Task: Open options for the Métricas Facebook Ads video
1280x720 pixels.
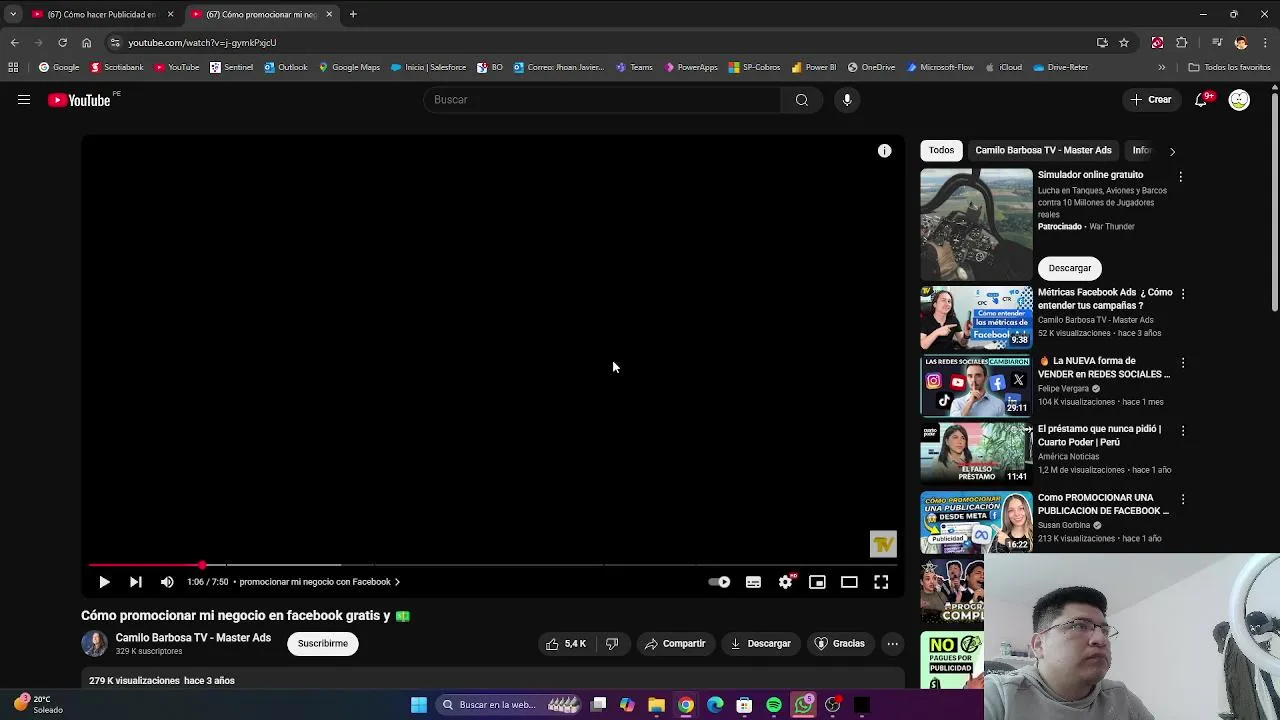Action: click(x=1183, y=294)
